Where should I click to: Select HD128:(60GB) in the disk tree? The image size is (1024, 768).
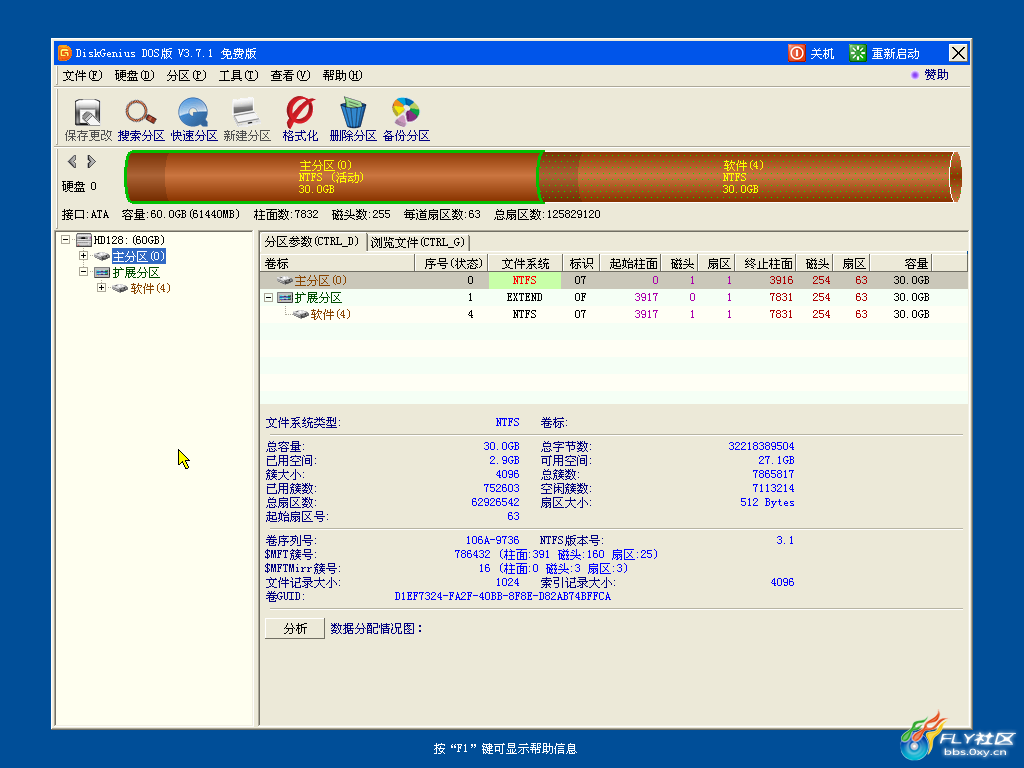(x=129, y=240)
